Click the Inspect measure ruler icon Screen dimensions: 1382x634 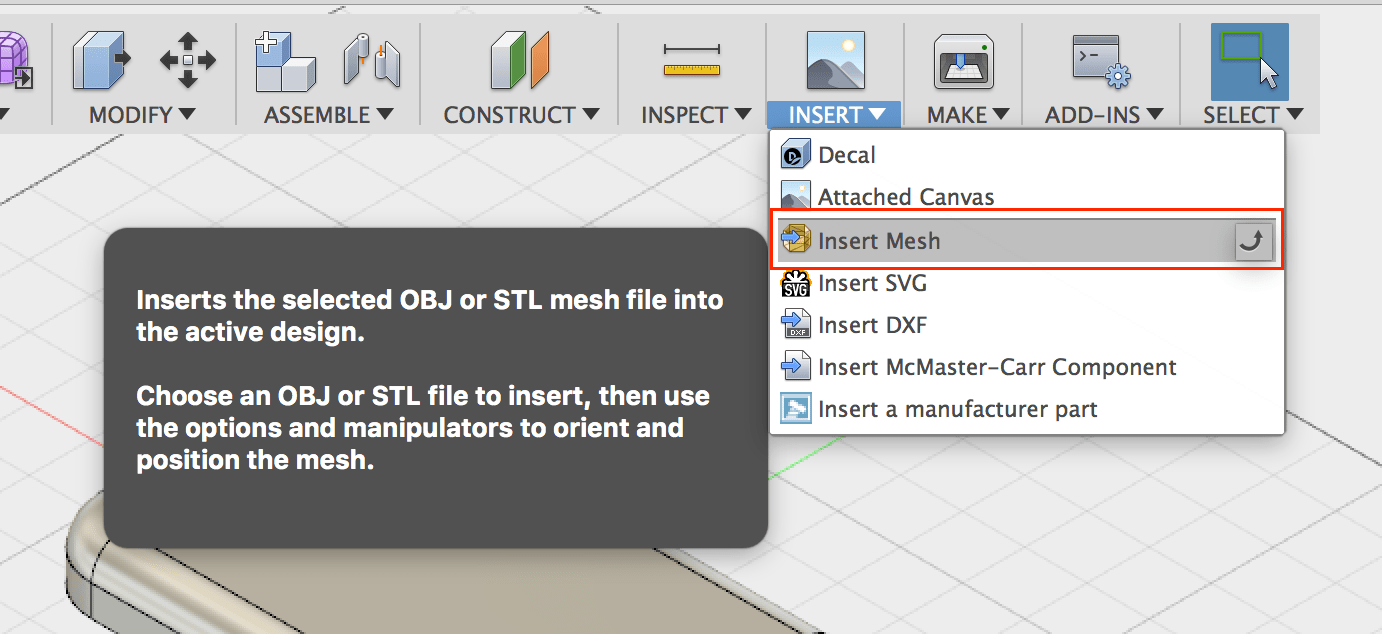point(692,60)
